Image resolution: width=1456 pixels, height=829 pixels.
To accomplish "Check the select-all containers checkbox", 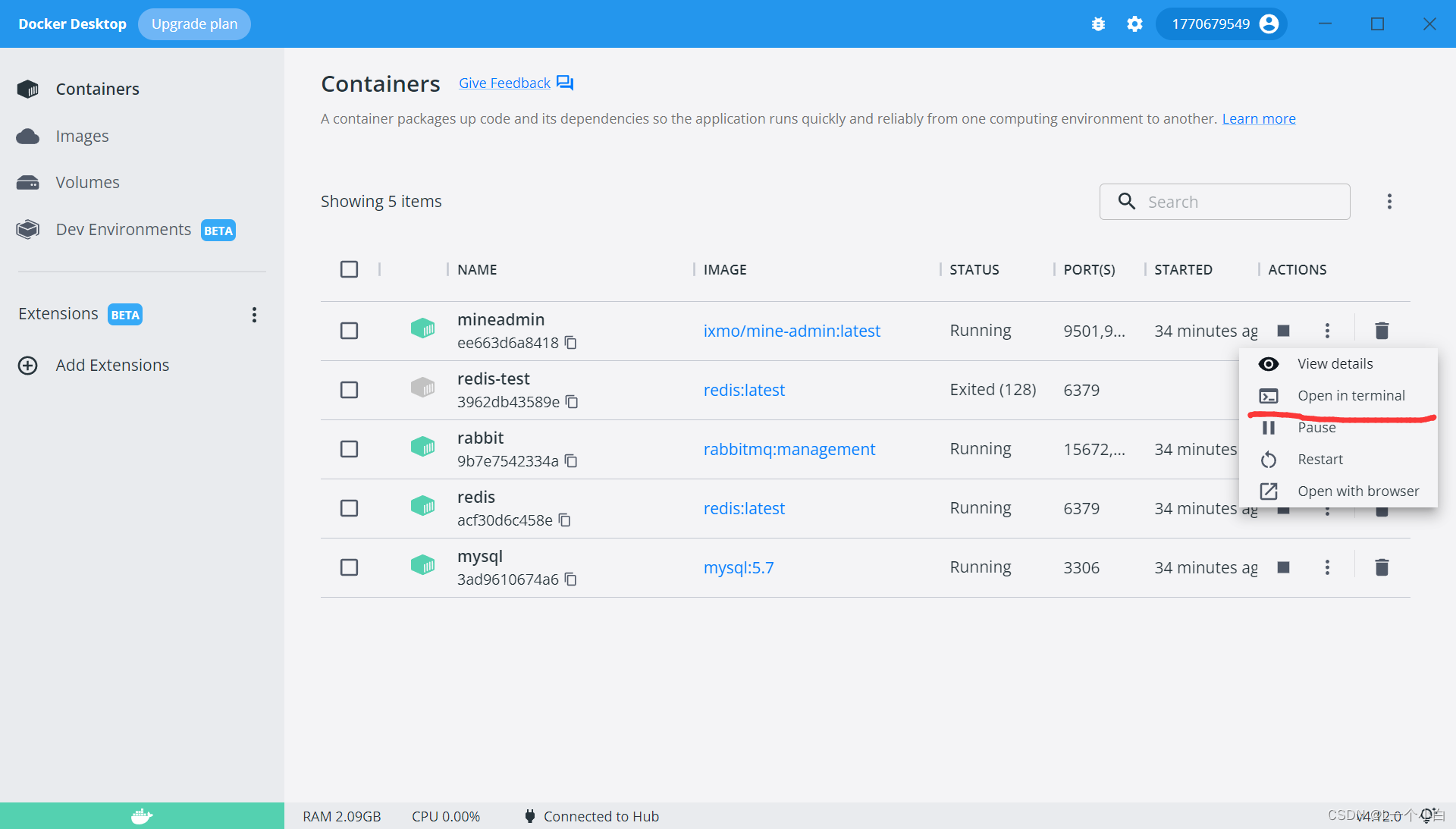I will [349, 269].
